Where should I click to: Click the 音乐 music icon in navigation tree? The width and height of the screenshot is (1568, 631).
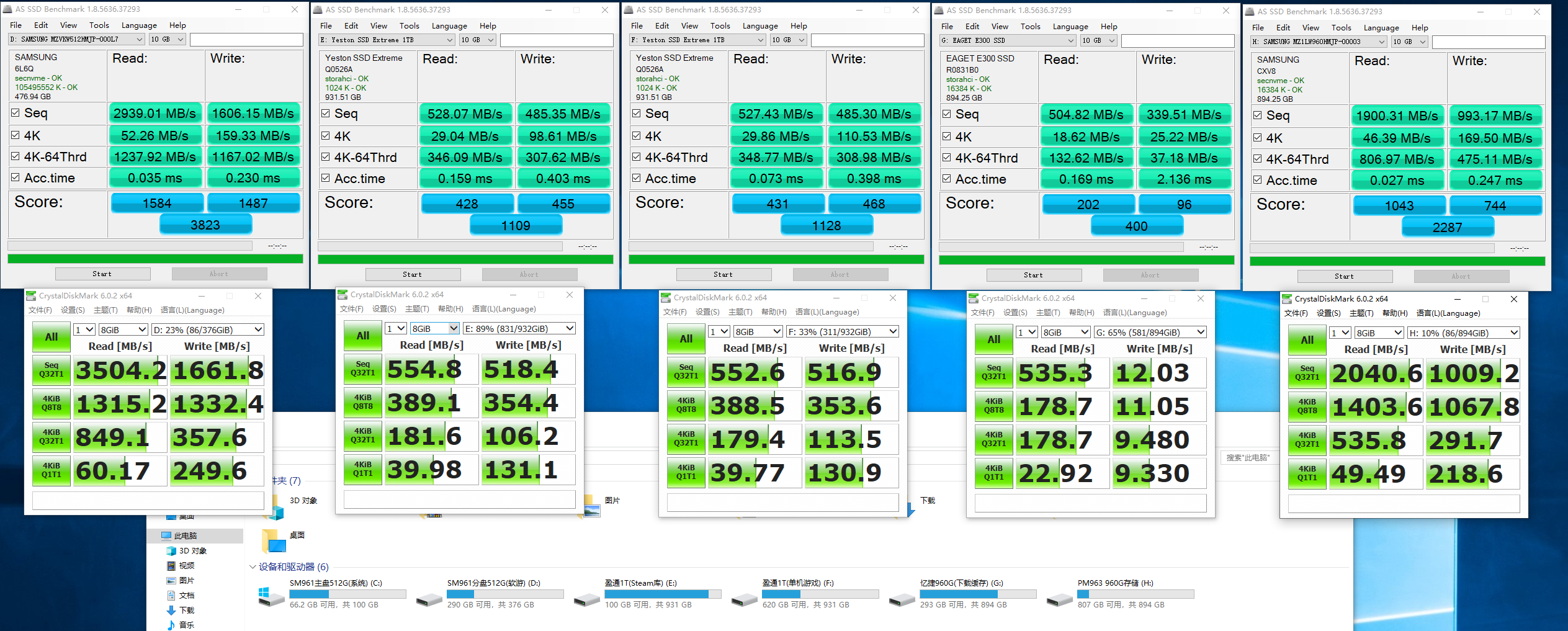click(172, 625)
